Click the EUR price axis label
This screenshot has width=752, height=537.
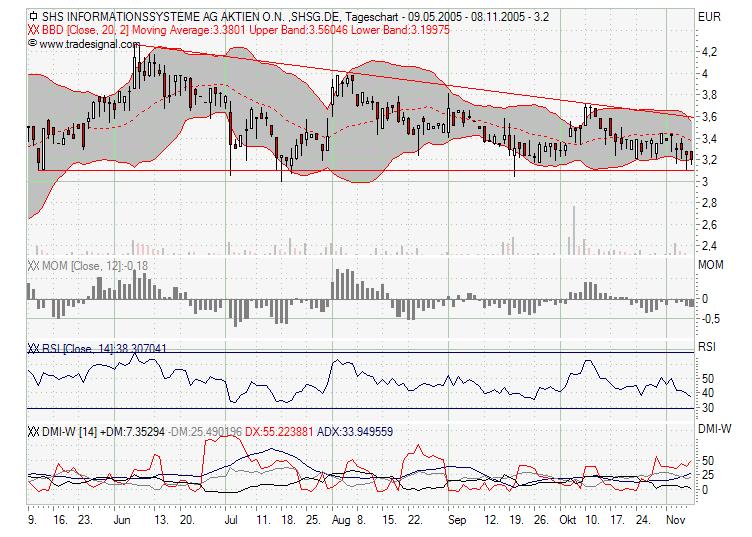point(709,17)
